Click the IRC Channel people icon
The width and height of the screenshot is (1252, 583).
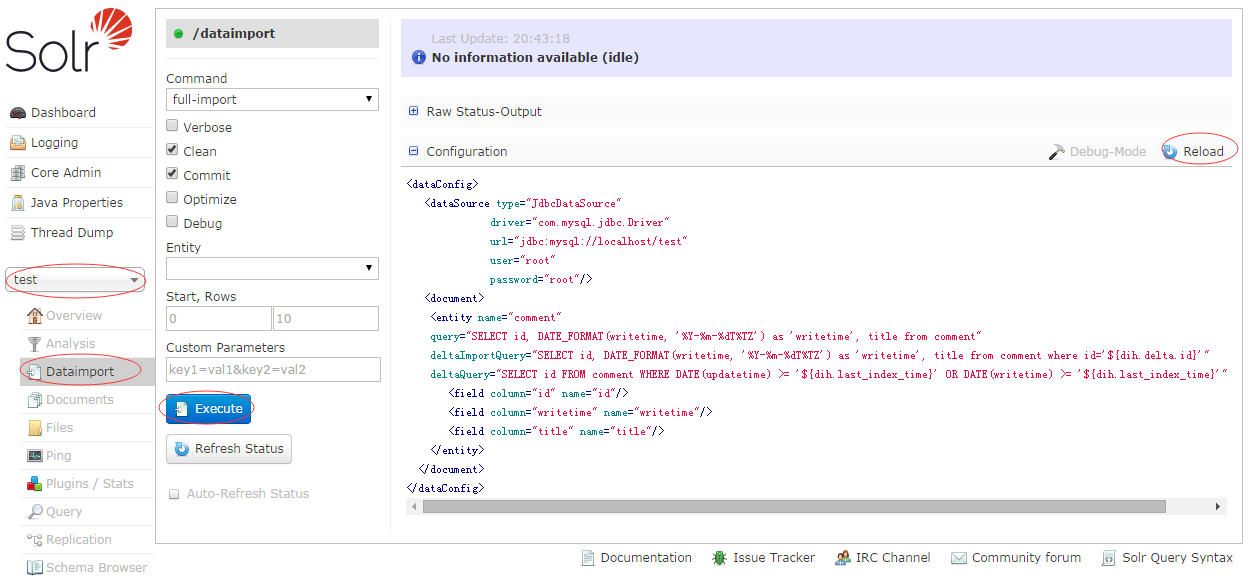tap(842, 558)
